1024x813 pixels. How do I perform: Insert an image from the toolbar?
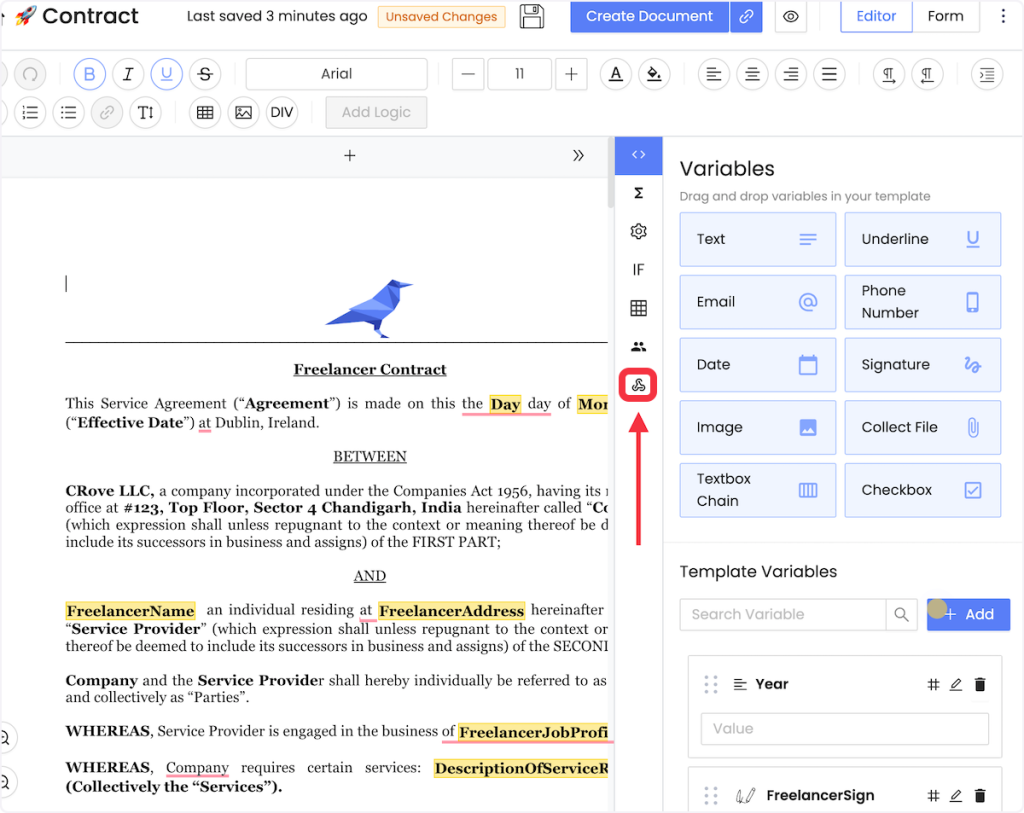click(243, 113)
